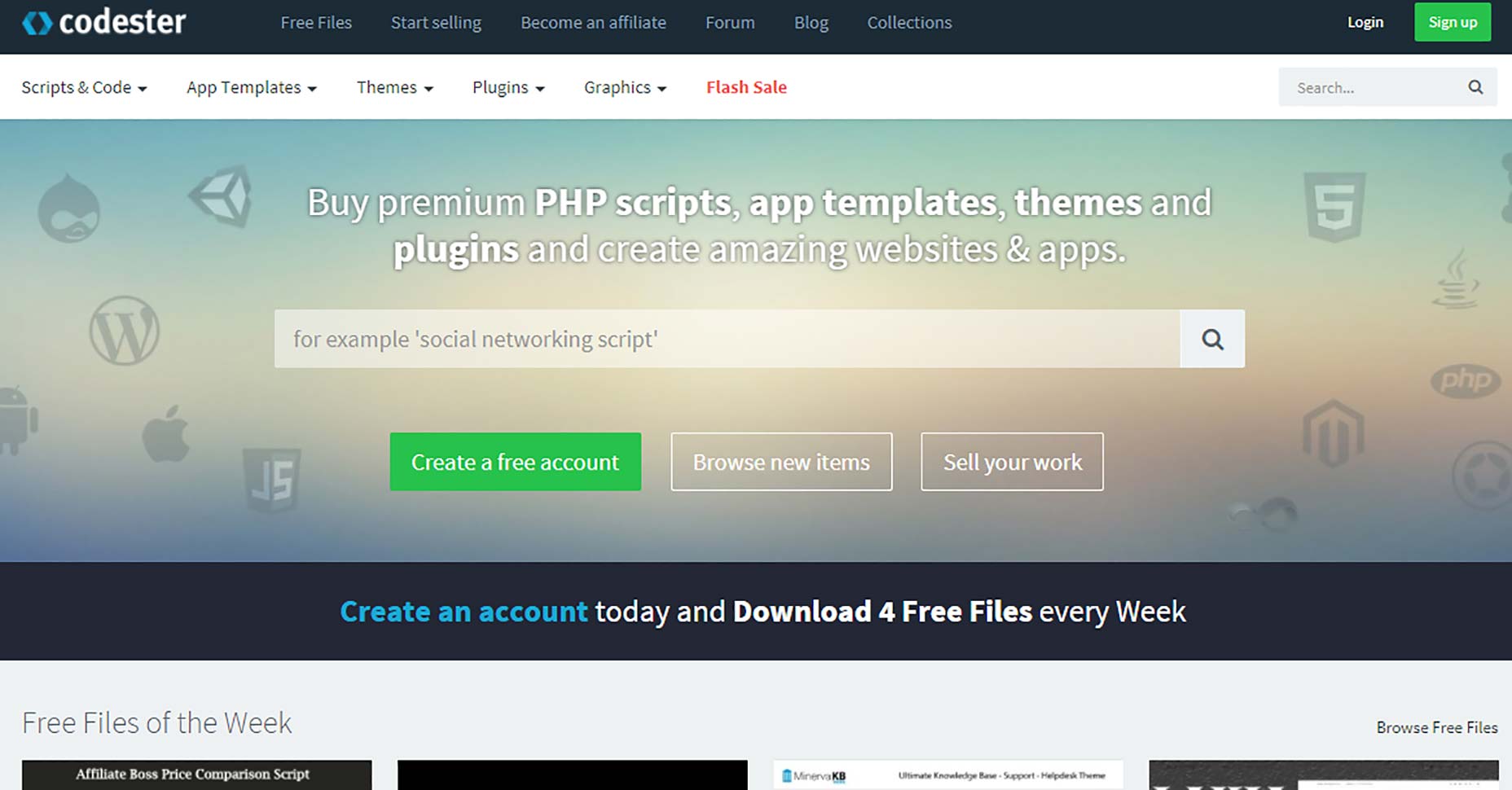Click the magnifier icon in top search box
The image size is (1512, 790).
(x=1475, y=87)
